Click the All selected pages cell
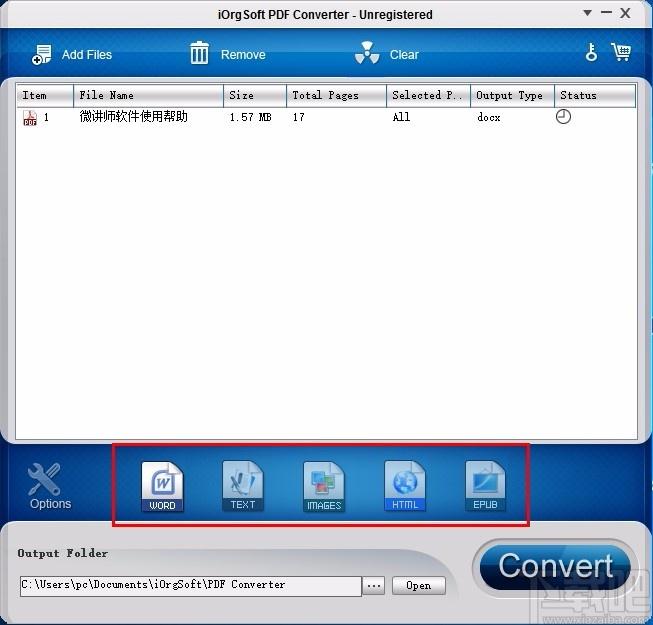The height and width of the screenshot is (625, 653). coord(401,117)
